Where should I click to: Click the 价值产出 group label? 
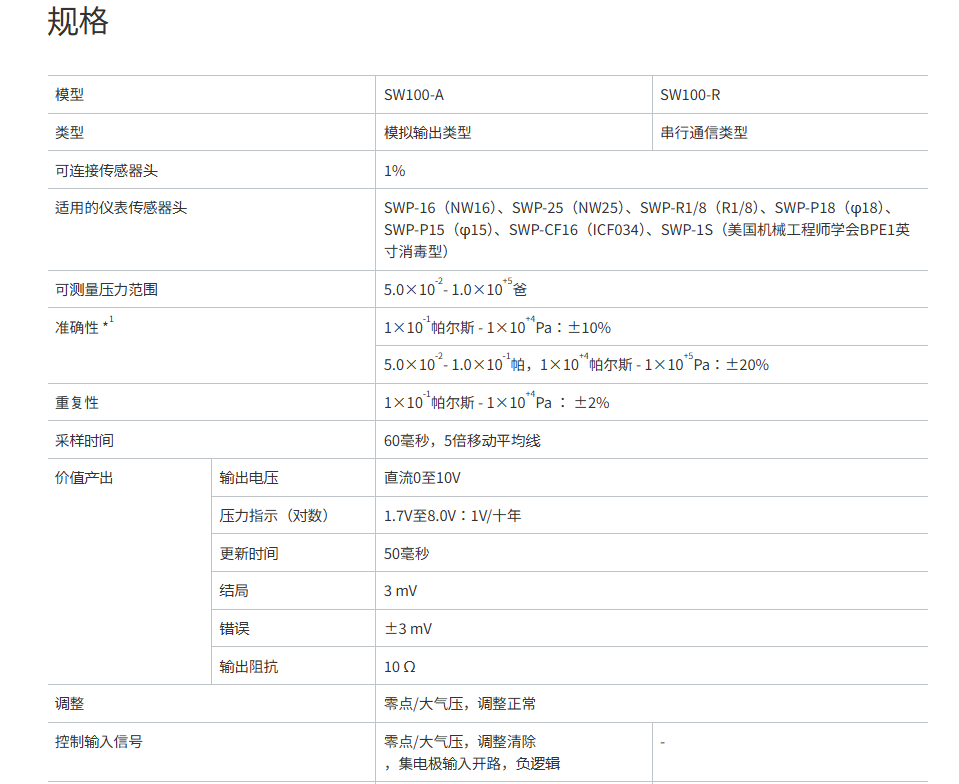click(x=84, y=478)
